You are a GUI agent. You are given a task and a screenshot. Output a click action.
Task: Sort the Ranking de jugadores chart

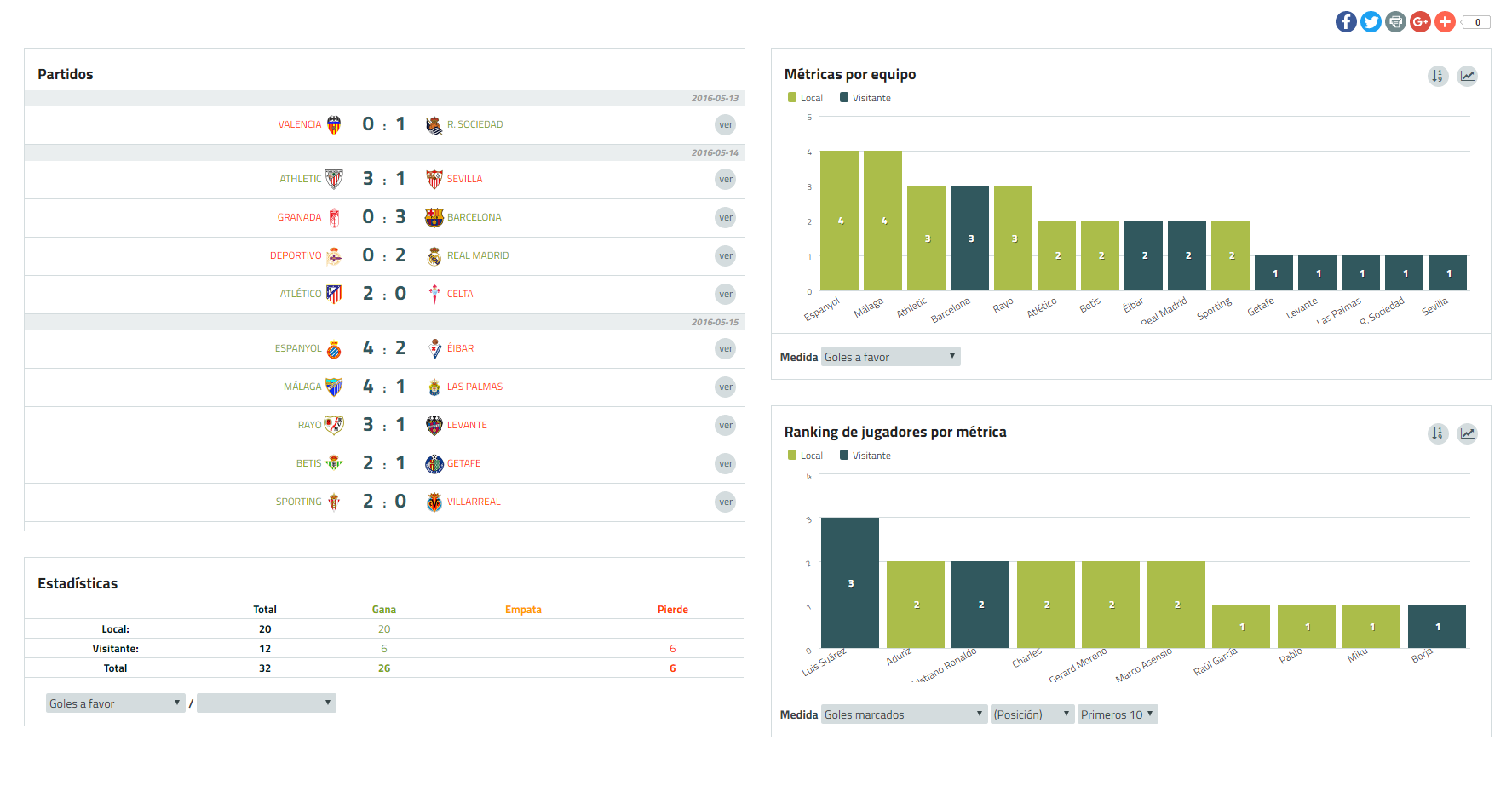[x=1438, y=433]
